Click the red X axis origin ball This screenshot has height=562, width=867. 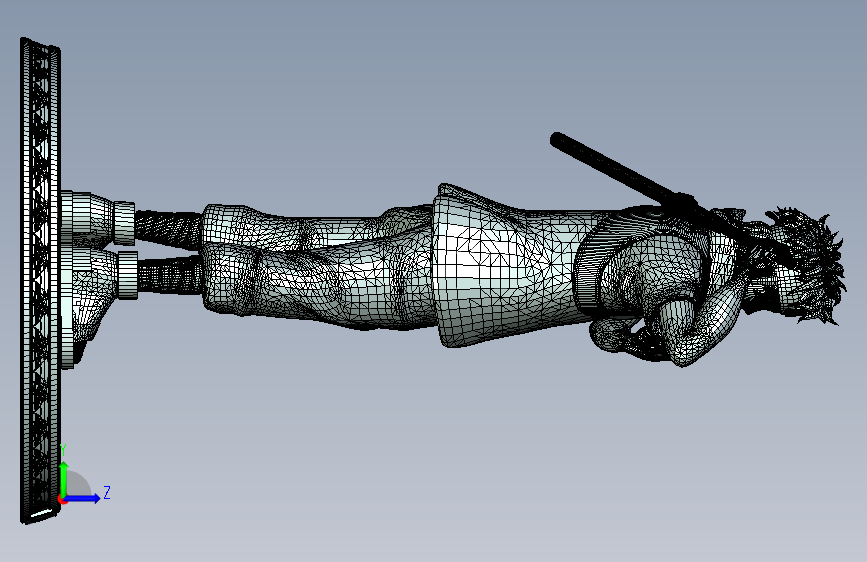pyautogui.click(x=62, y=499)
